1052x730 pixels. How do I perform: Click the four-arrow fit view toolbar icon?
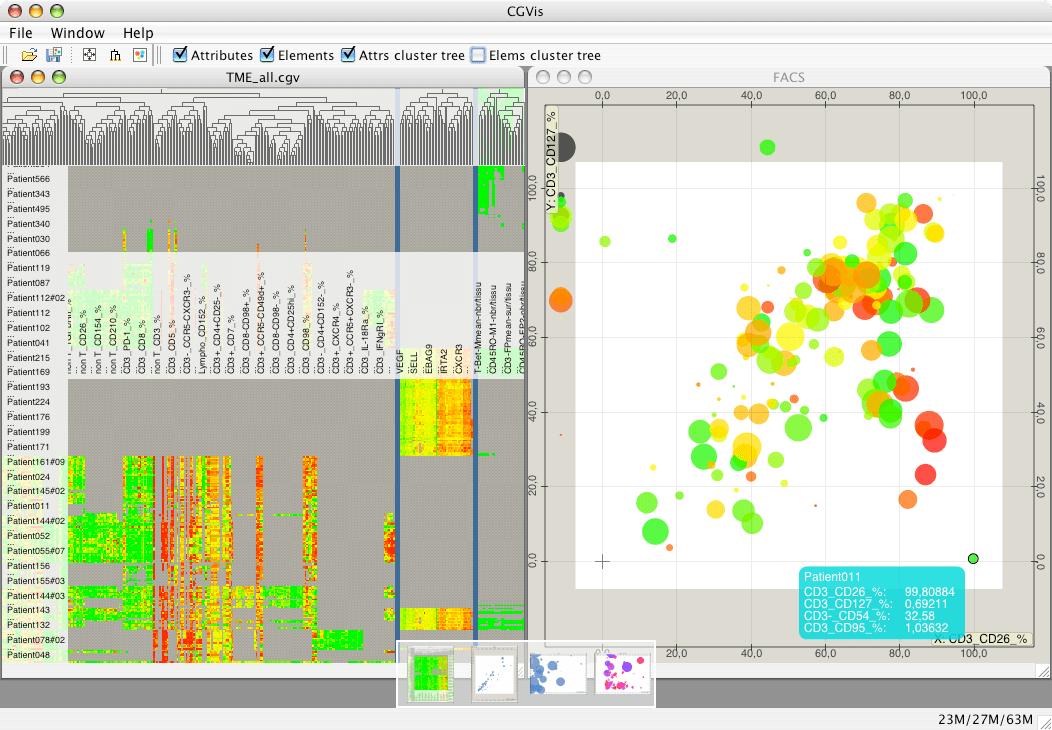click(x=90, y=55)
